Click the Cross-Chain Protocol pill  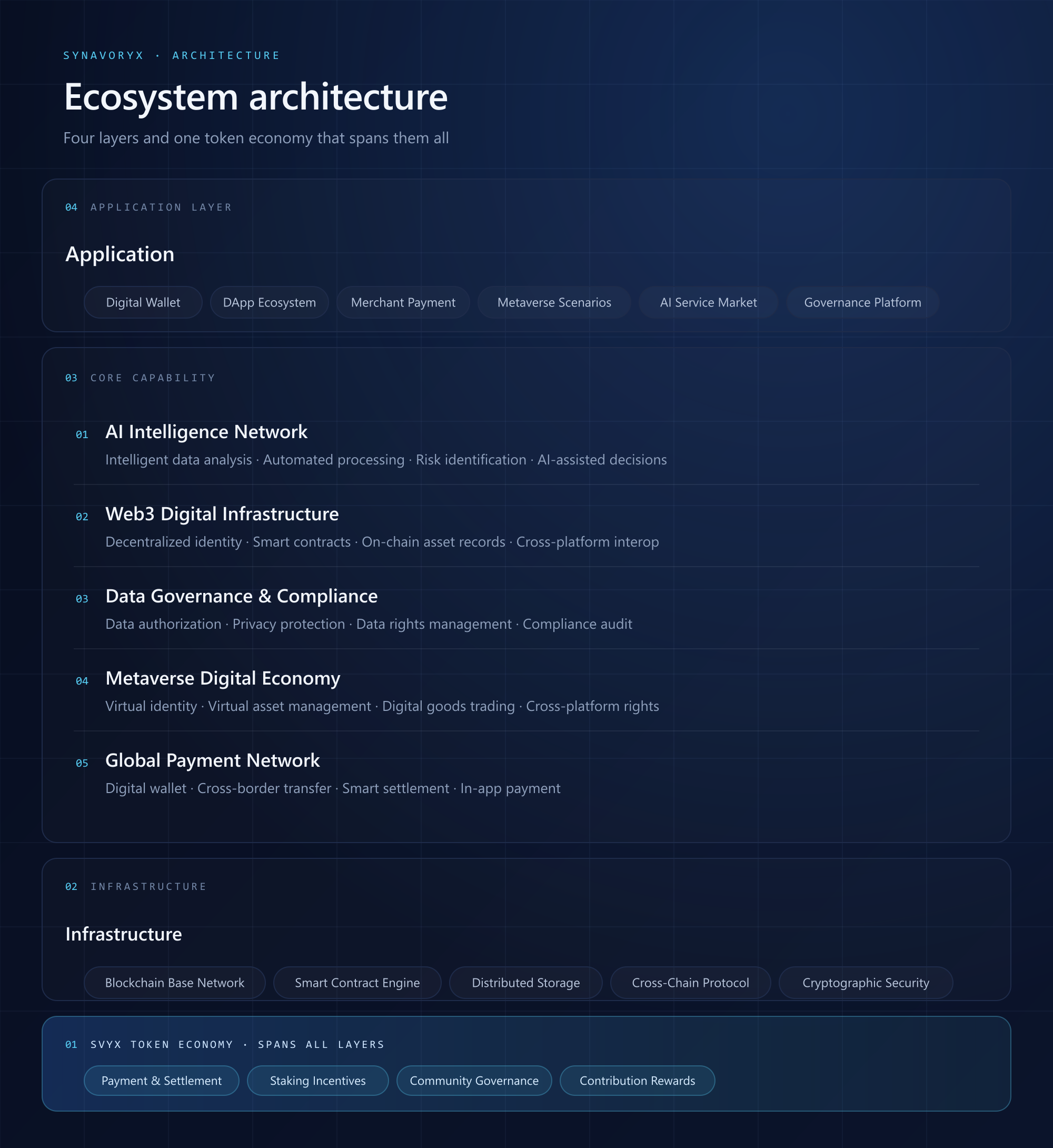pos(691,983)
